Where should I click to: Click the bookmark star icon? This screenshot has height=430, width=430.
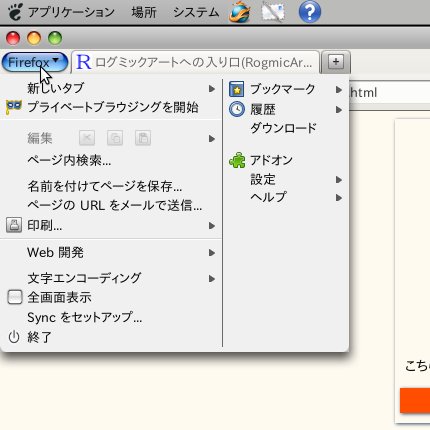pyautogui.click(x=237, y=89)
